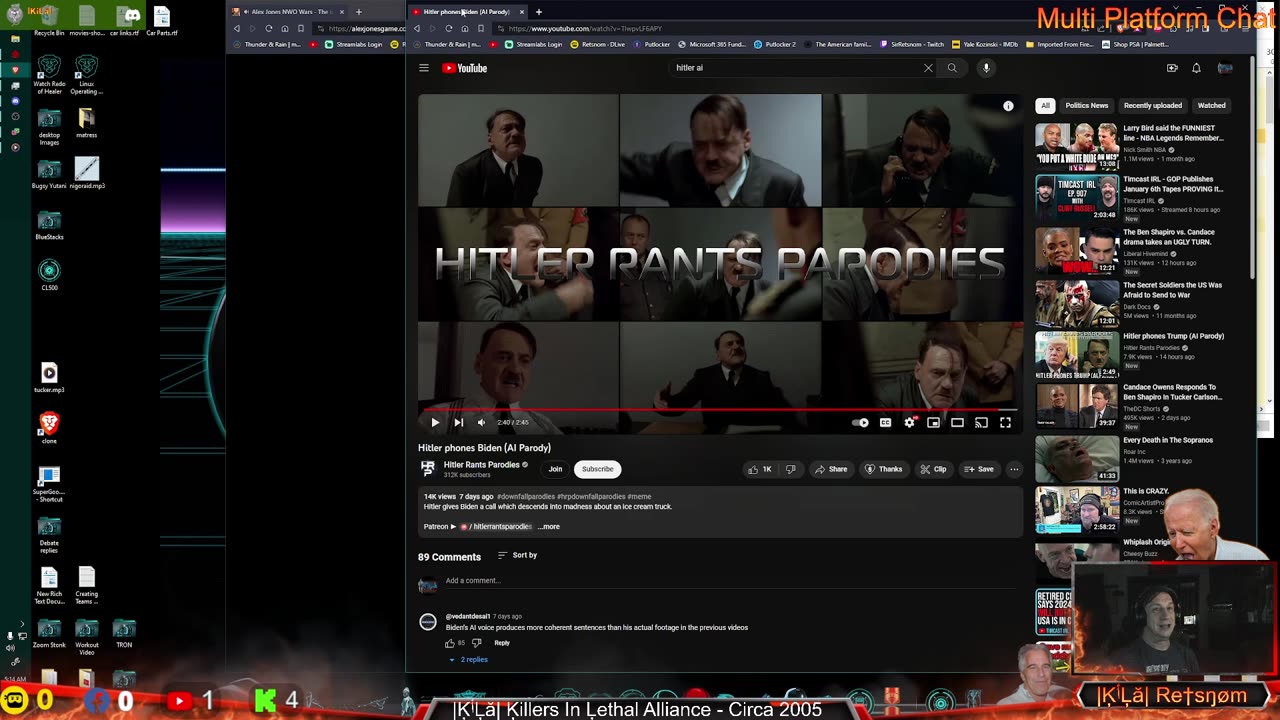Open the Car Parts.rtf desktop file
This screenshot has height=720, width=1280.
click(x=162, y=21)
